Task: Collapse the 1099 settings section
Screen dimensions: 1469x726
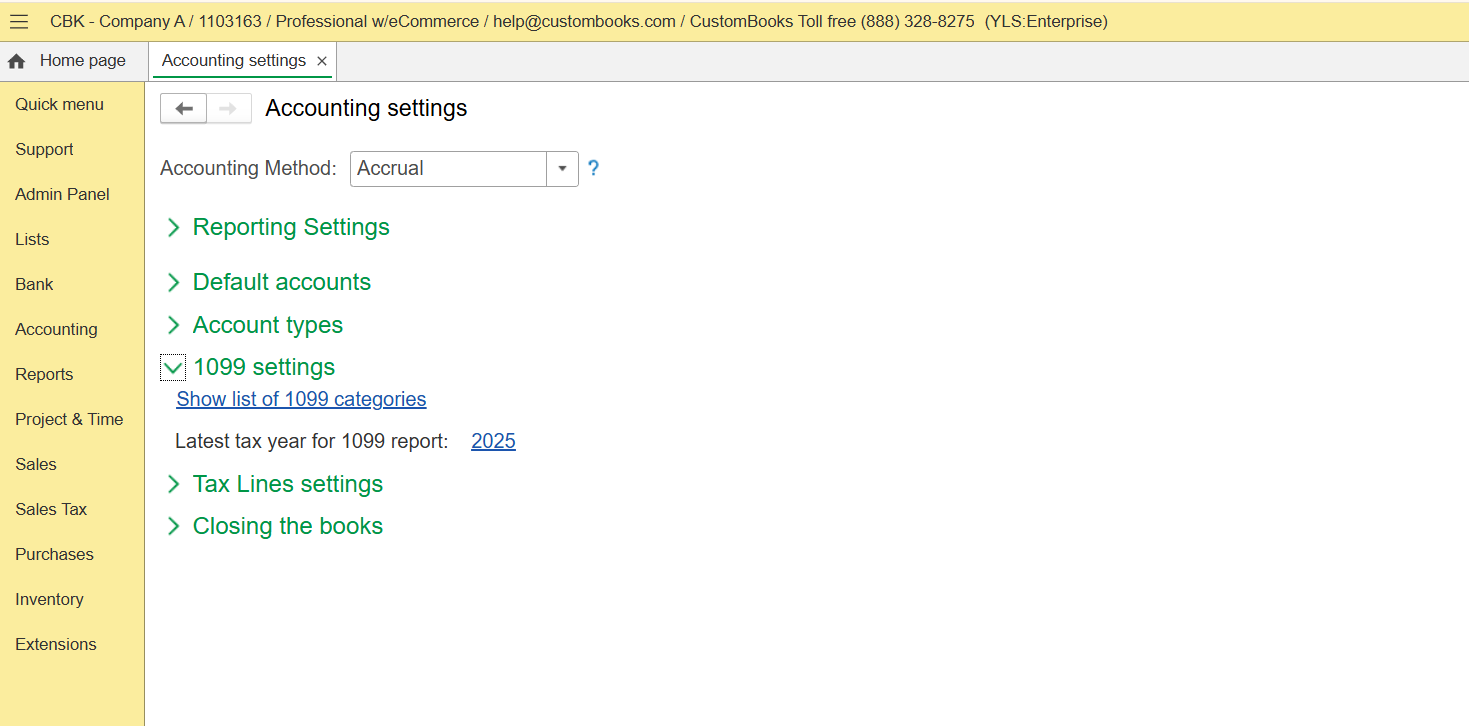Action: 174,368
